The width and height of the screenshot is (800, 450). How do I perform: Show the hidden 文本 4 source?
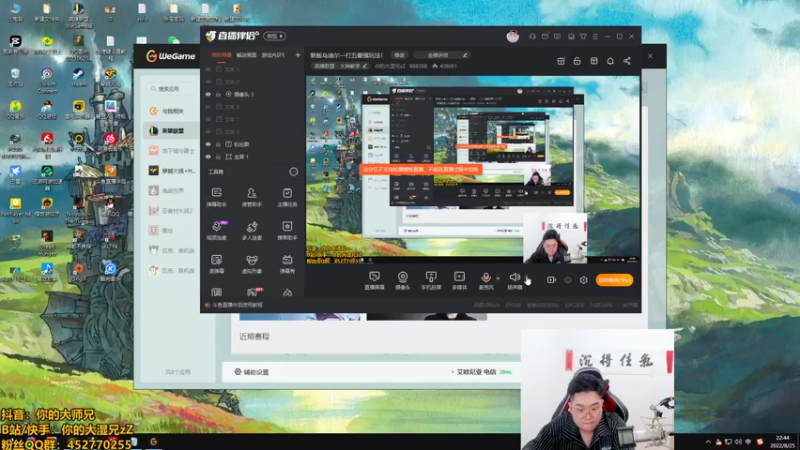pyautogui.click(x=208, y=107)
